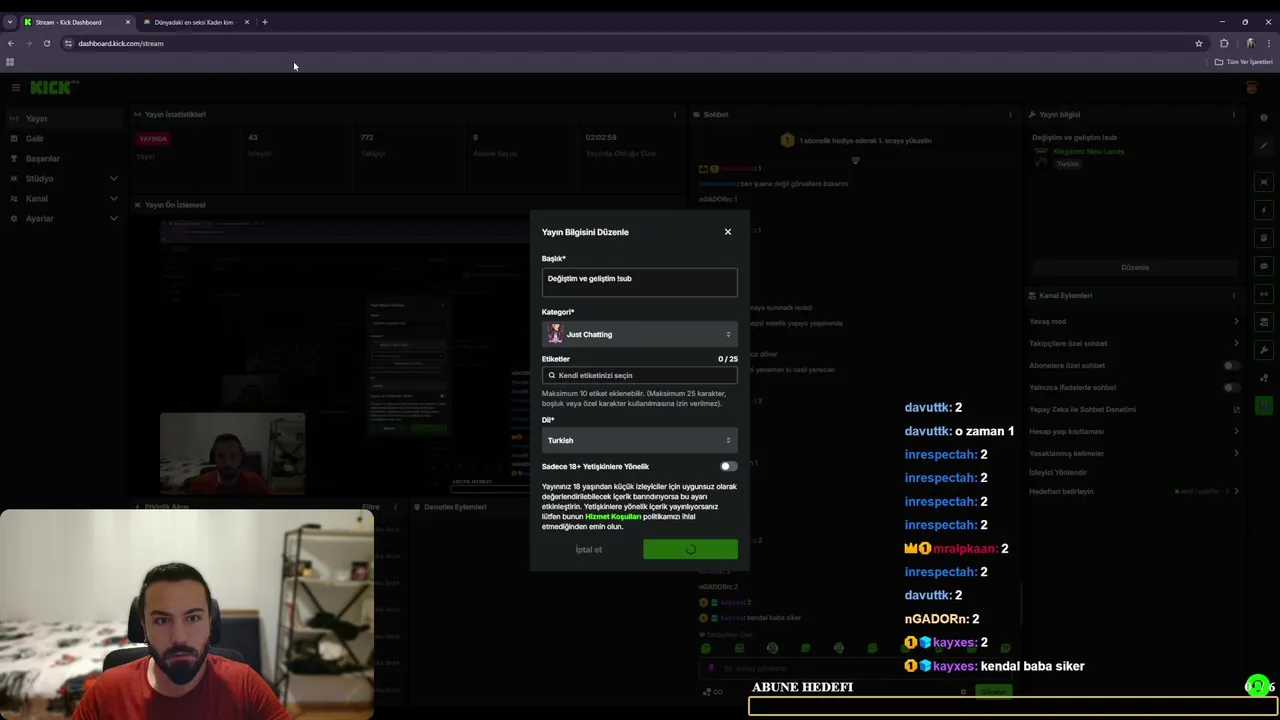Click the chat send button
This screenshot has width=1280, height=720.
pyautogui.click(x=993, y=691)
